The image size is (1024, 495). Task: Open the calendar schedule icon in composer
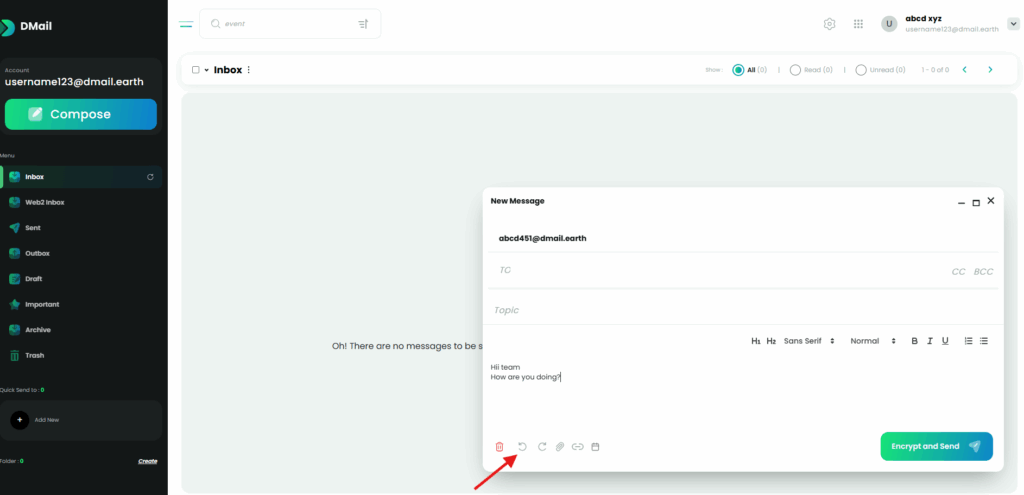coord(595,446)
